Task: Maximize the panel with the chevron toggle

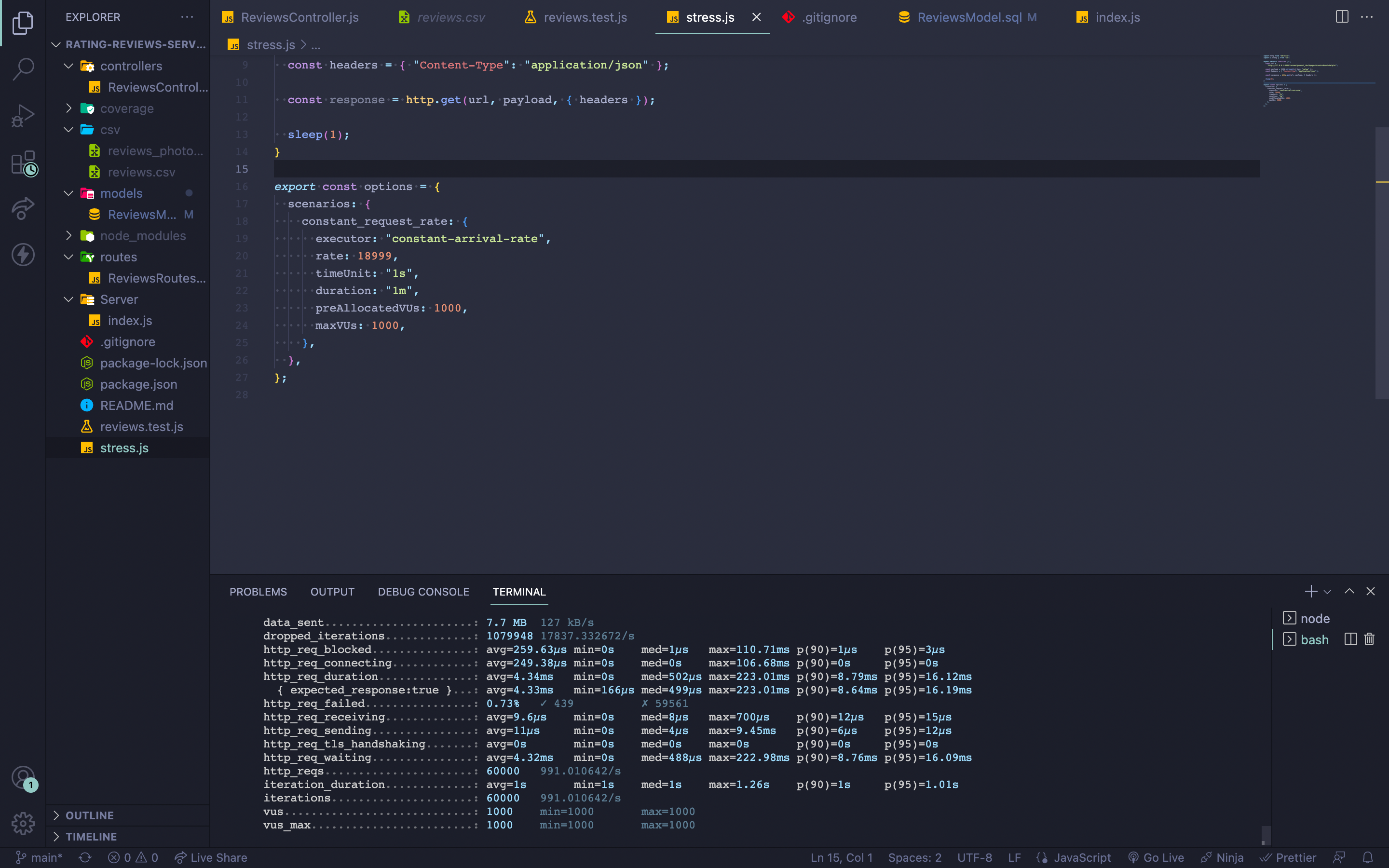Action: coord(1350,591)
